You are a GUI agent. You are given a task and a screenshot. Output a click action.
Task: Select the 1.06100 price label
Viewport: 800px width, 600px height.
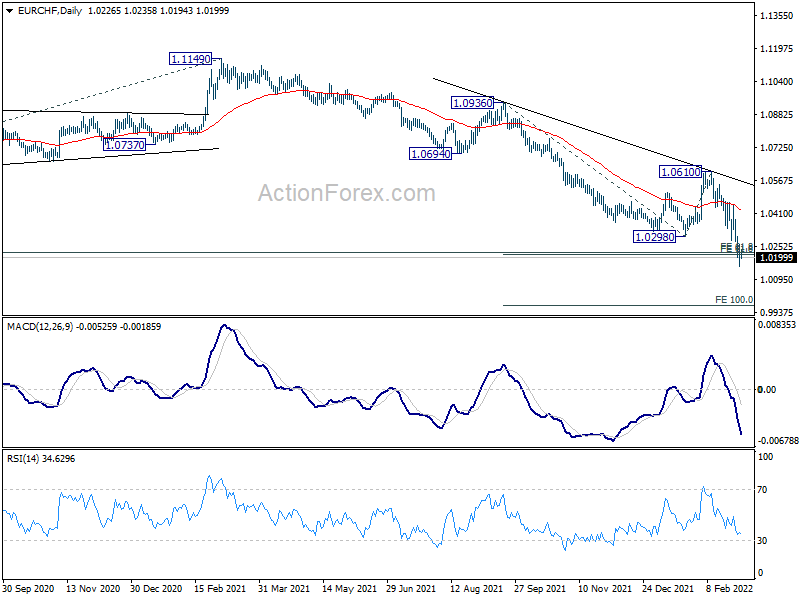(681, 172)
